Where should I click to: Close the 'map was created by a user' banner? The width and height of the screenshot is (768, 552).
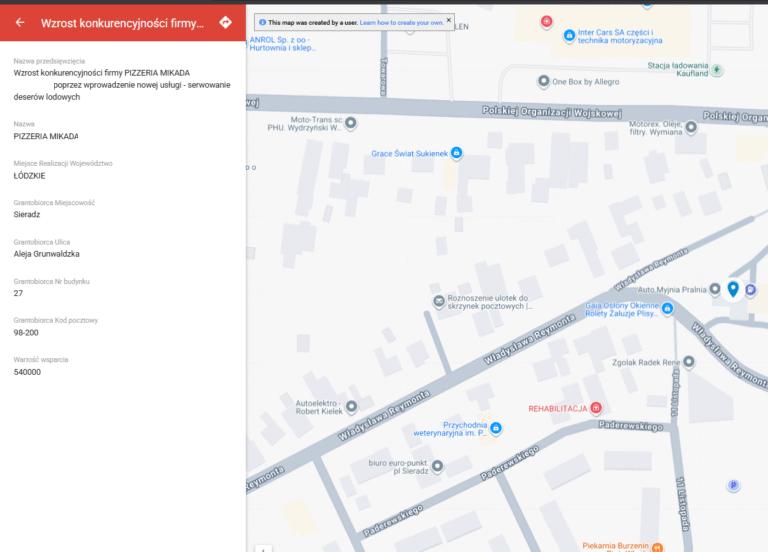pyautogui.click(x=449, y=20)
